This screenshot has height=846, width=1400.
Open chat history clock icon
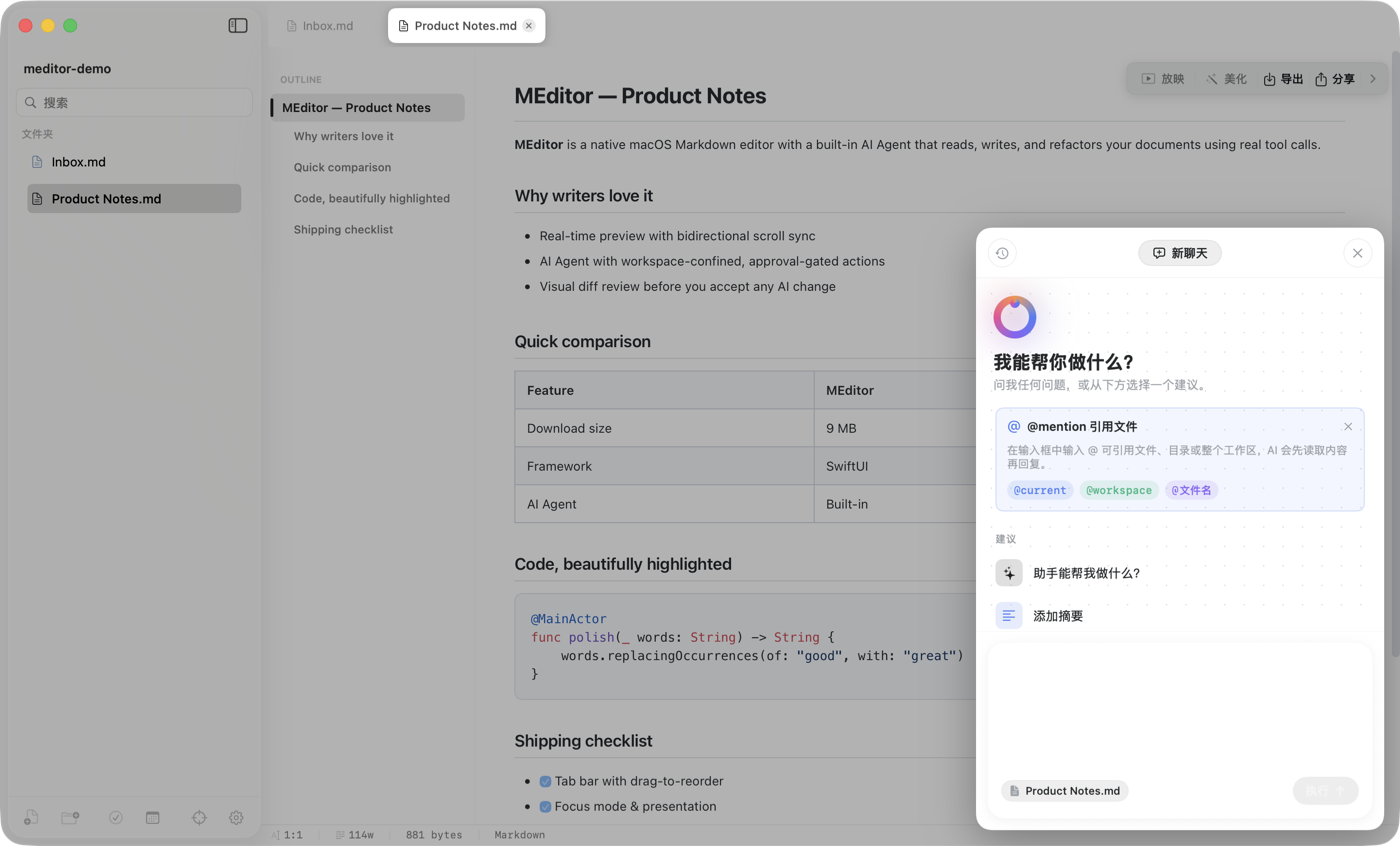coord(1002,253)
